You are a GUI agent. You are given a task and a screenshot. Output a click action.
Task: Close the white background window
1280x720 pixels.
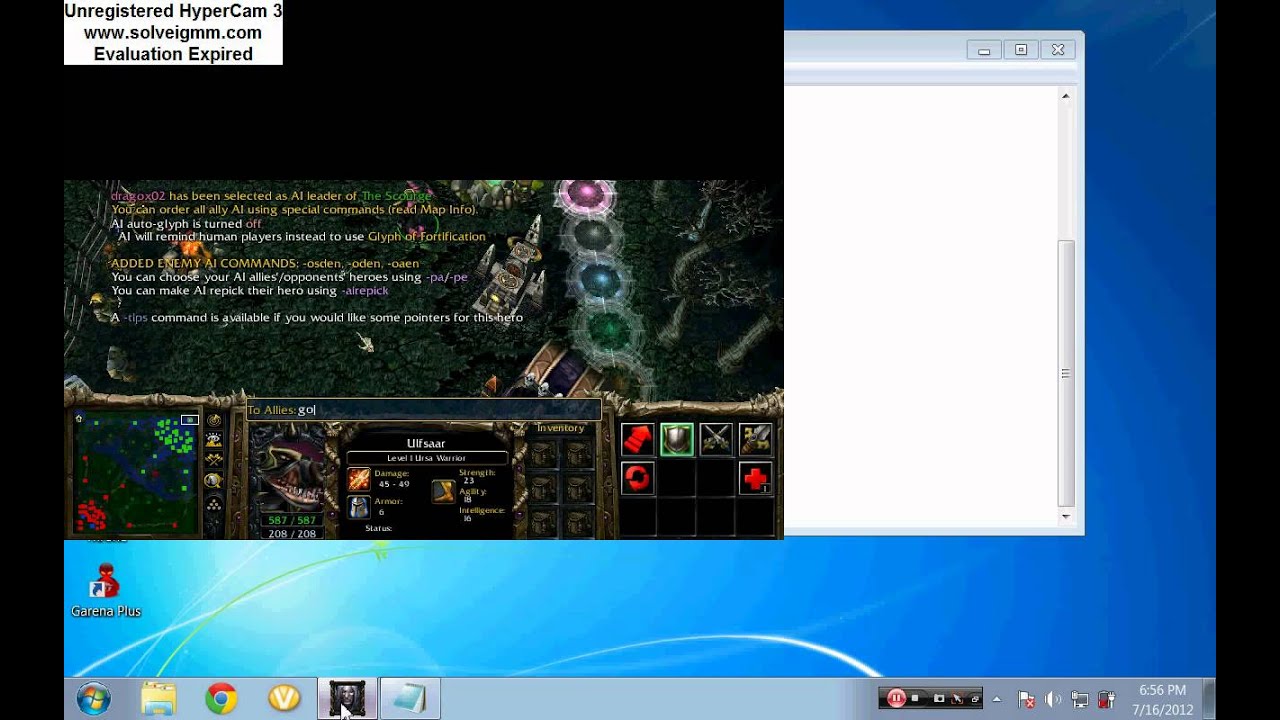pyautogui.click(x=1058, y=49)
